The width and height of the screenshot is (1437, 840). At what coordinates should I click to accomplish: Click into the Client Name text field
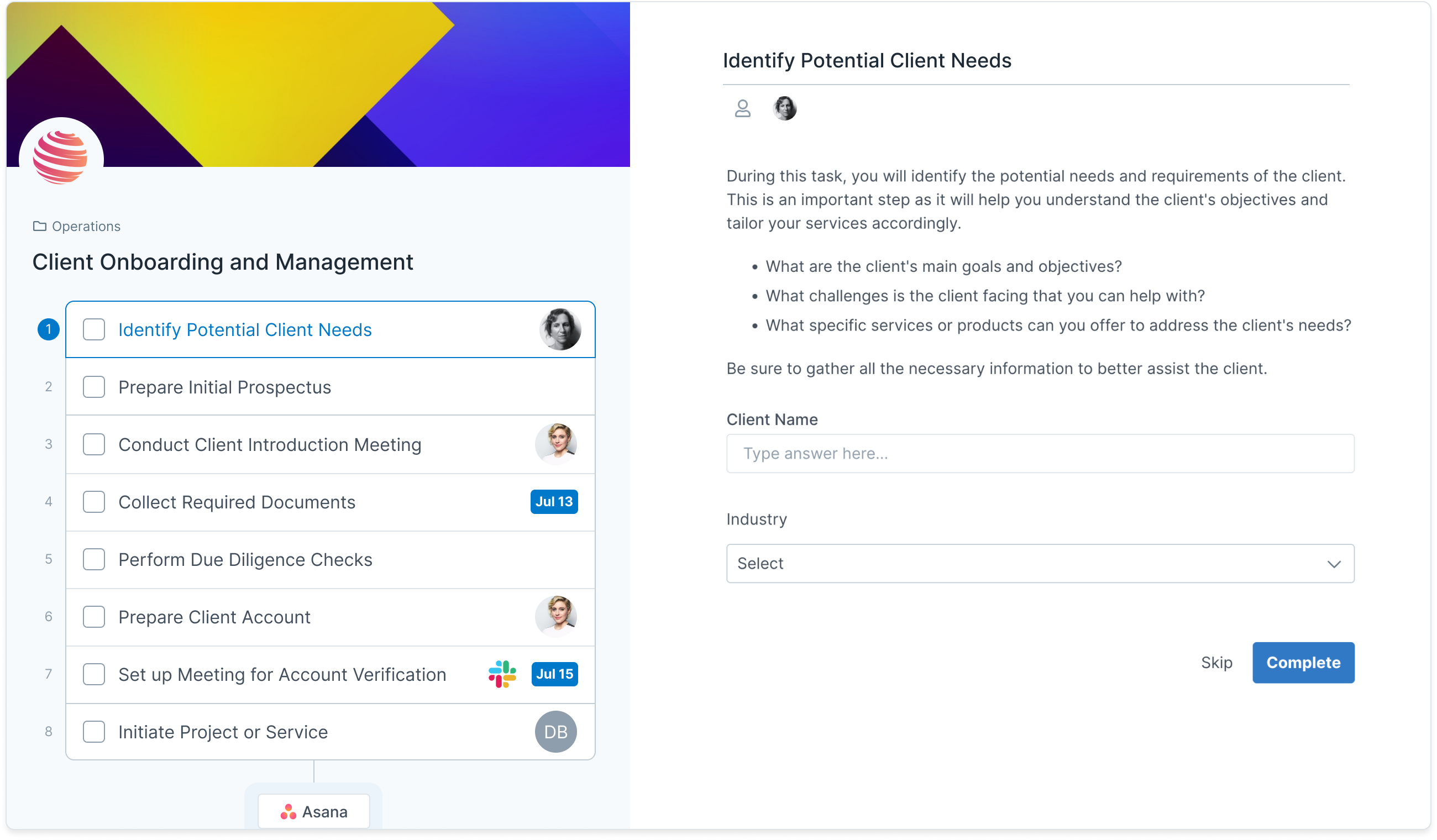click(x=1040, y=453)
